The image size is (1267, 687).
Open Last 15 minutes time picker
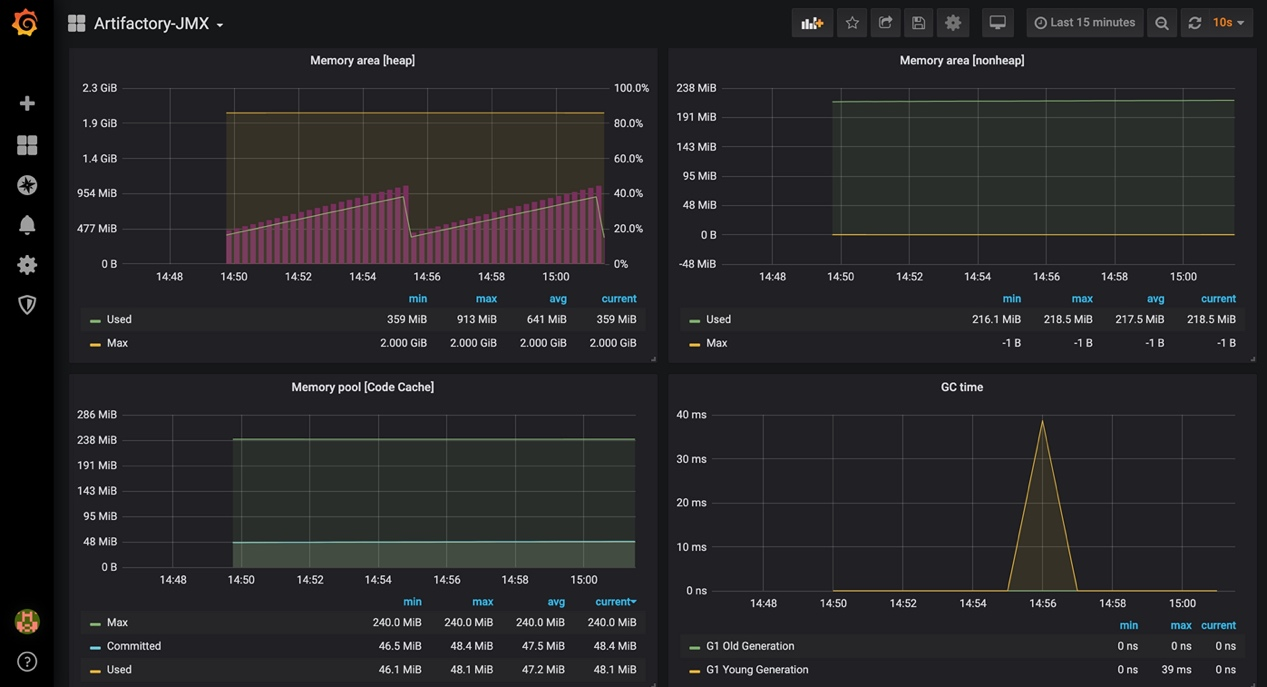pyautogui.click(x=1084, y=23)
